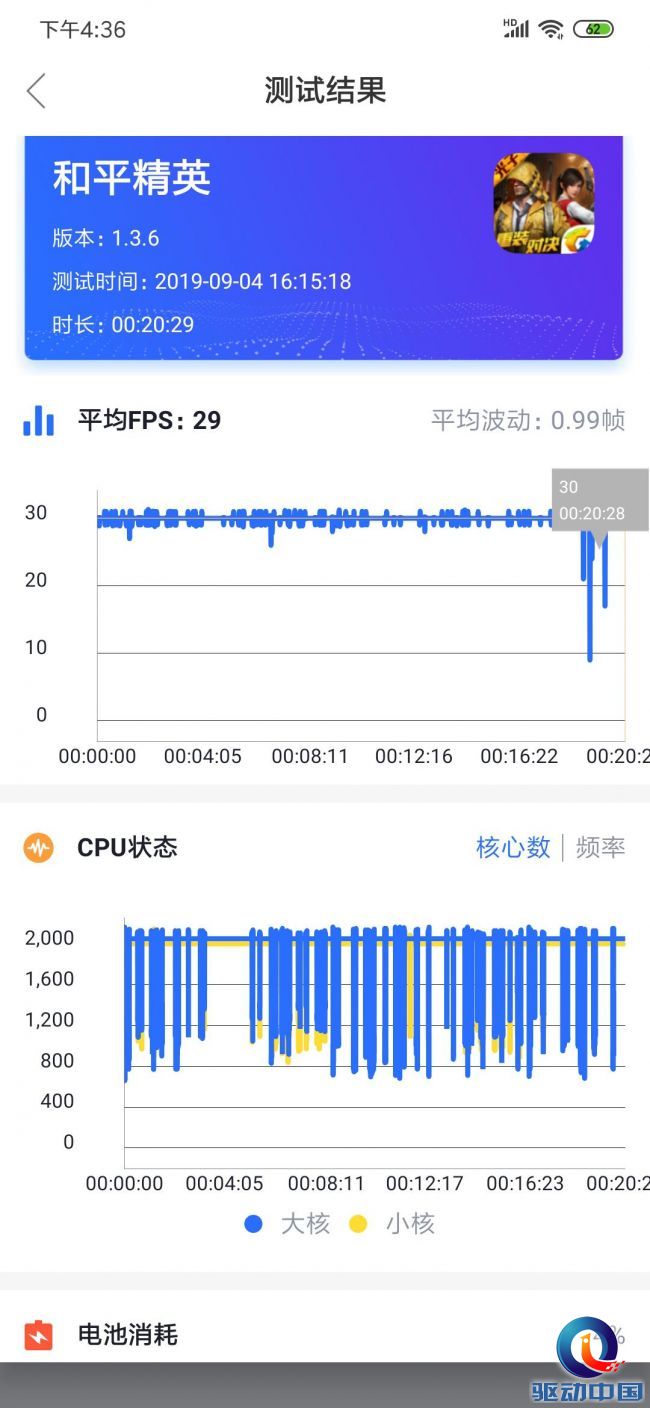Tap the 测试时间 2019-09-04 16:15:18 line
The width and height of the screenshot is (650, 1408).
202,281
